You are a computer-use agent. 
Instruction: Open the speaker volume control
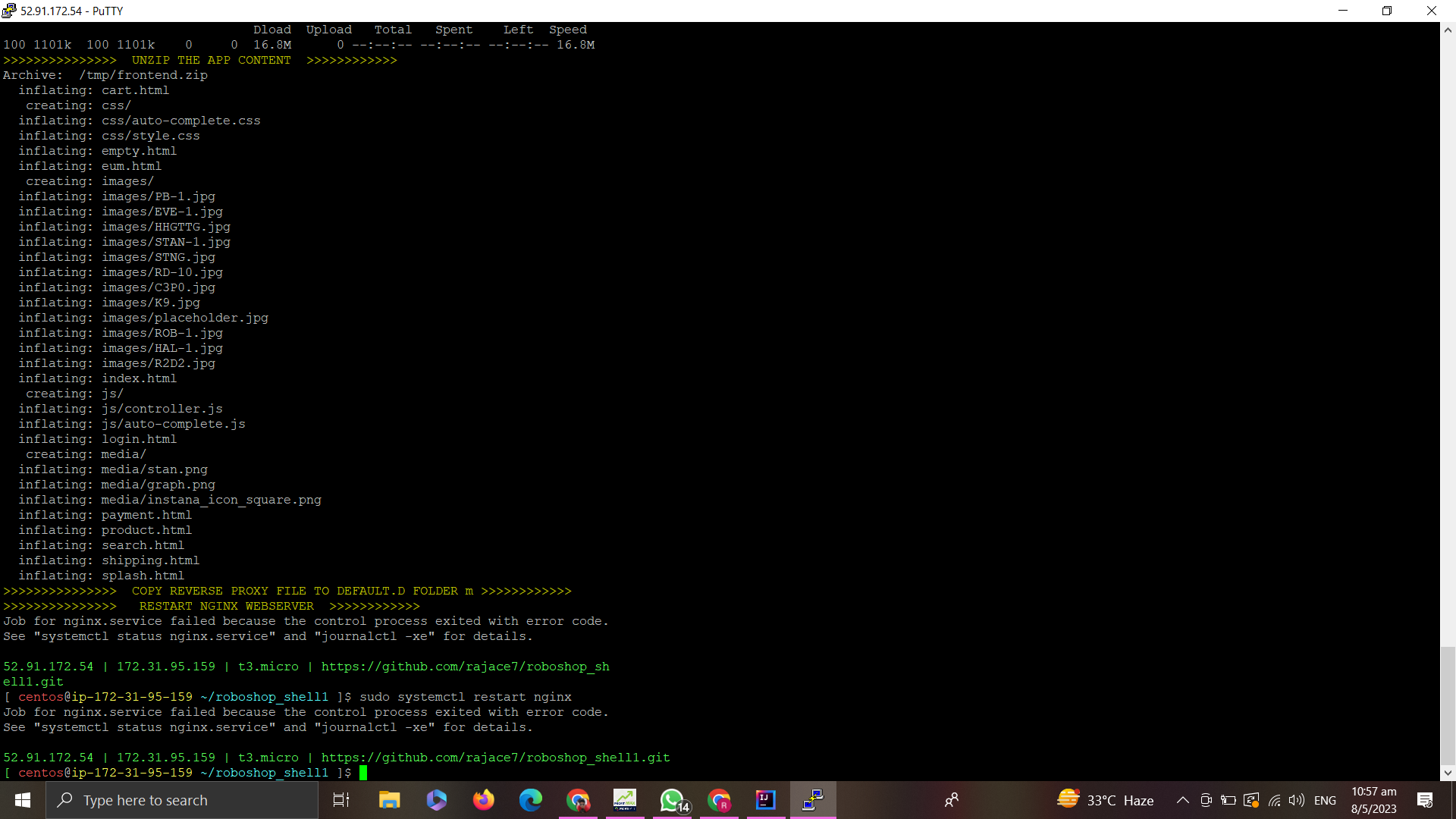point(1296,800)
